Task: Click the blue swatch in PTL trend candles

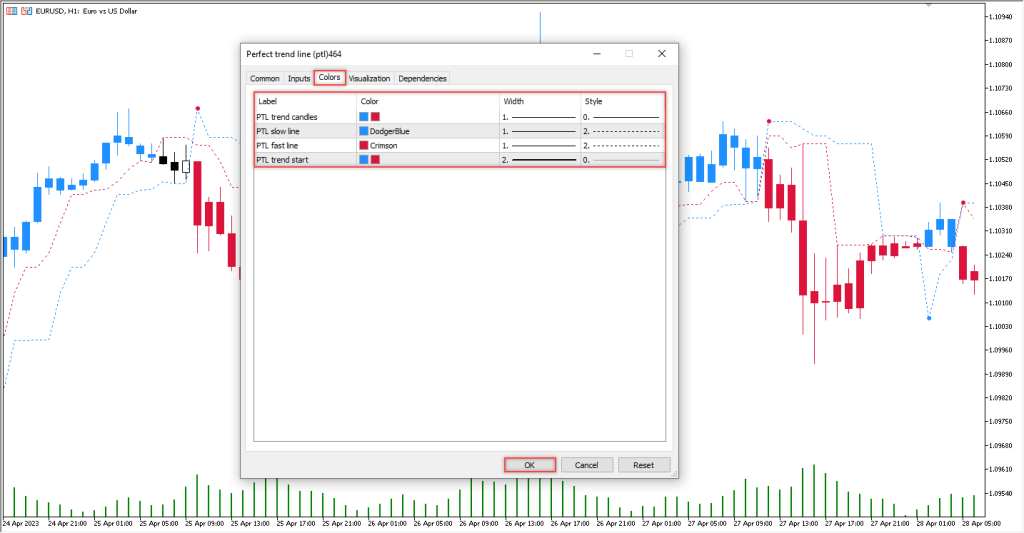Action: click(x=364, y=117)
